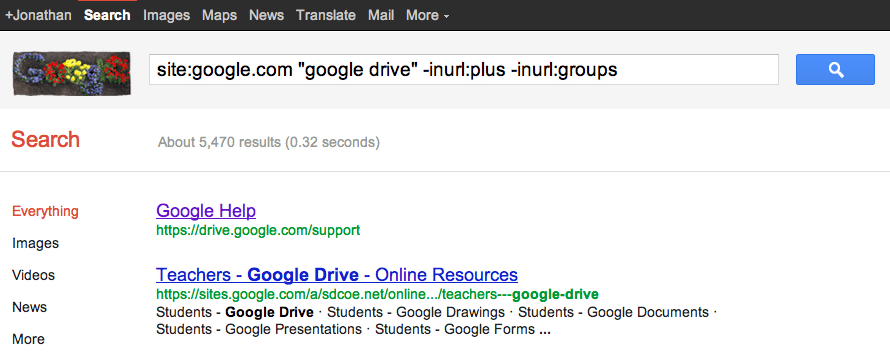The image size is (890, 360).
Task: Filter results by Images in the sidebar
Action: tap(35, 243)
